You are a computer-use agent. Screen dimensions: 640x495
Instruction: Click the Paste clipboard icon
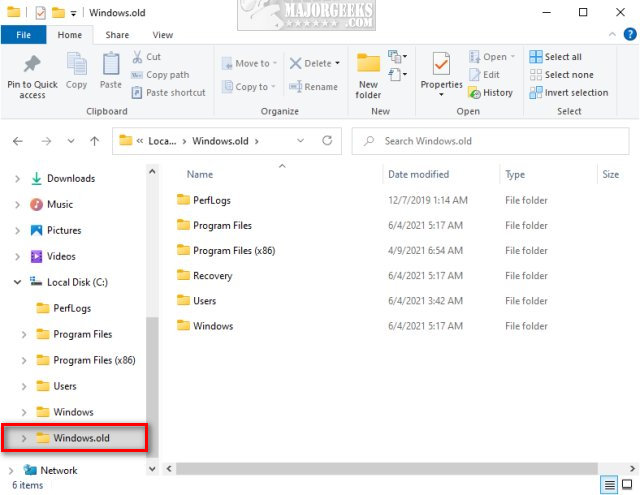tap(111, 64)
